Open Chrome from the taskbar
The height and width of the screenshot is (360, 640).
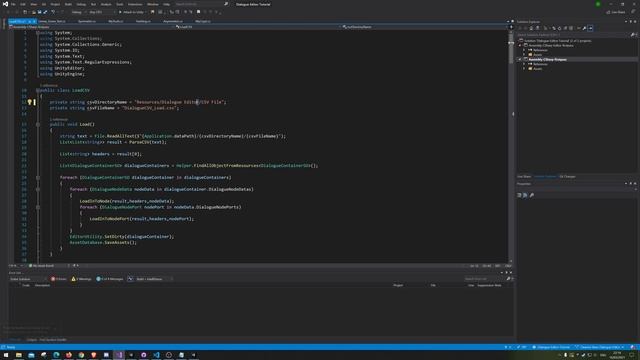[x=81, y=356]
